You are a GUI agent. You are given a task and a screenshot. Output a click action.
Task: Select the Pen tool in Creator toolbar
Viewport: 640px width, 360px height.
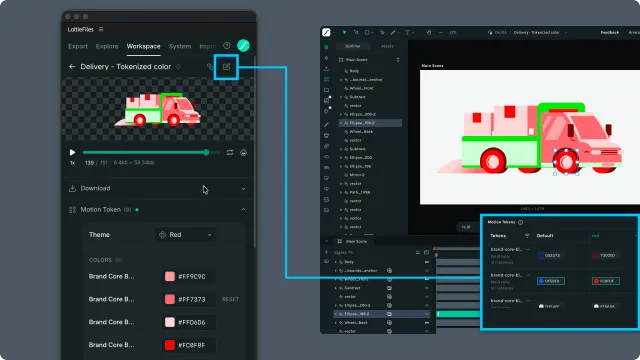[x=382, y=32]
